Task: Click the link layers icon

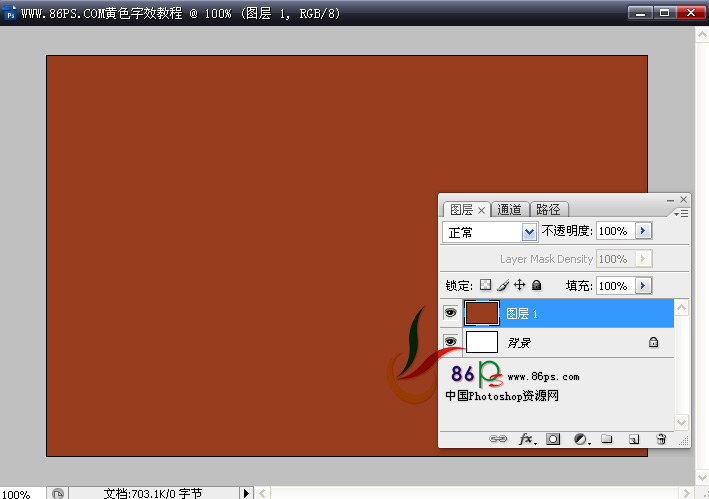Action: coord(498,438)
